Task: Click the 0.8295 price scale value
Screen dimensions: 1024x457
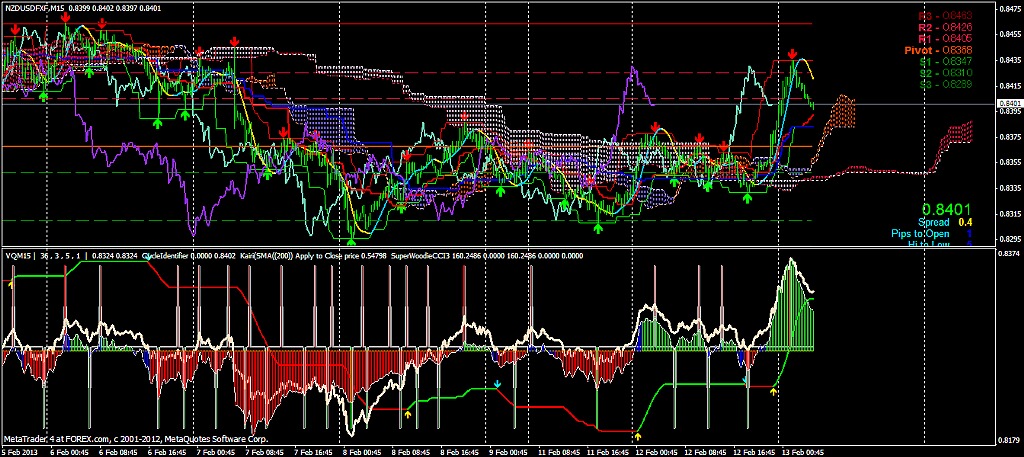Action: click(1010, 239)
